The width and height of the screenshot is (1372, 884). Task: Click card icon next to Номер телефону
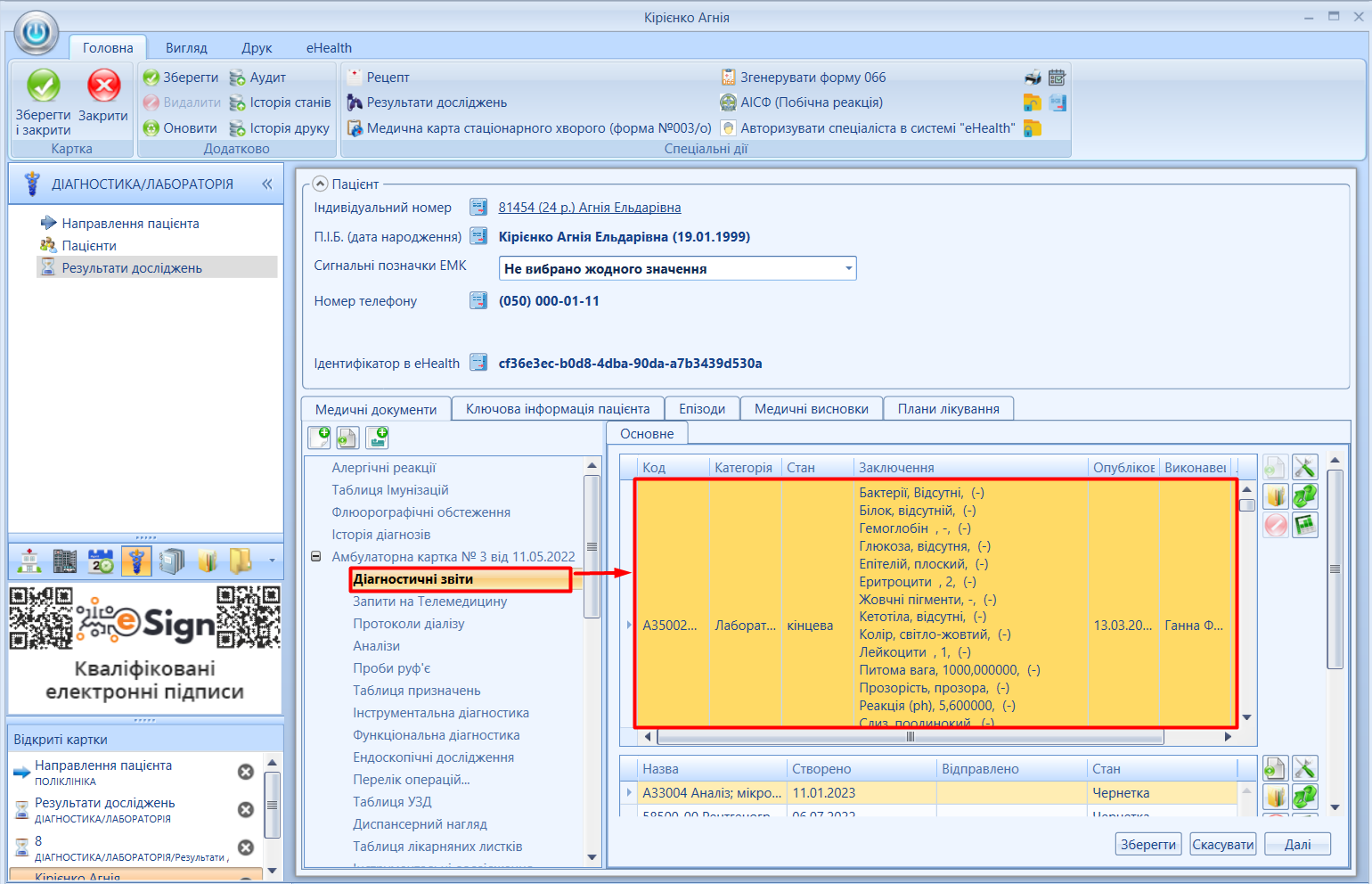478,301
